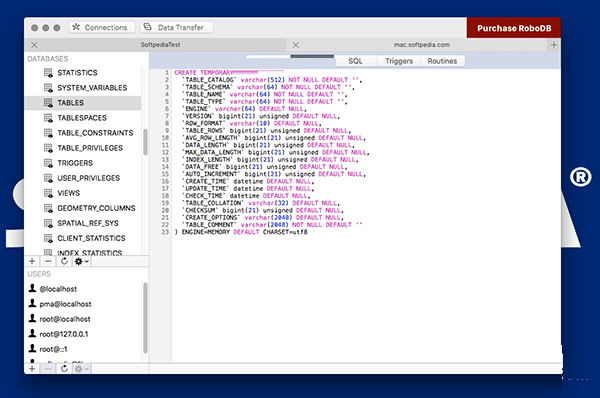Screen dimensions: 600x398
Task: Open the users gear dropdown menu
Action: [82, 369]
